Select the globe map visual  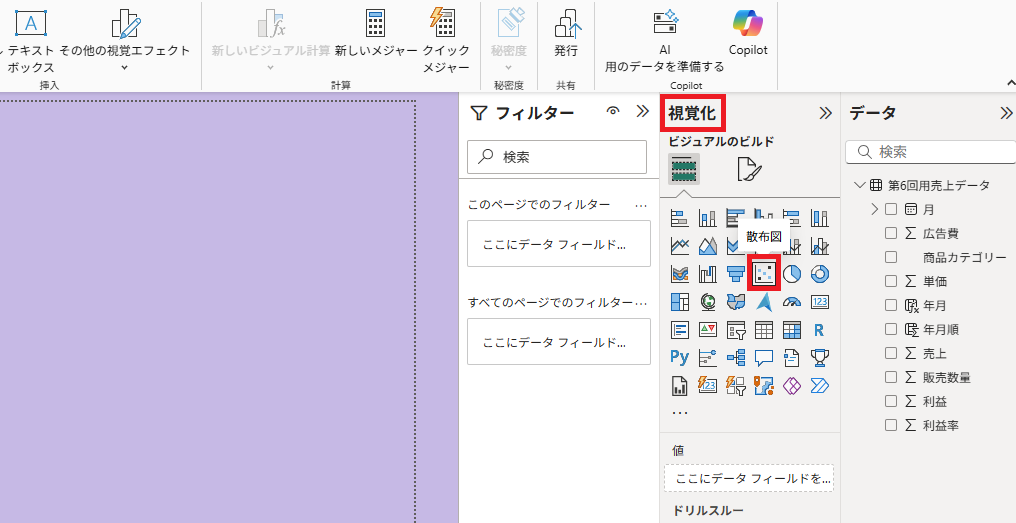point(708,302)
